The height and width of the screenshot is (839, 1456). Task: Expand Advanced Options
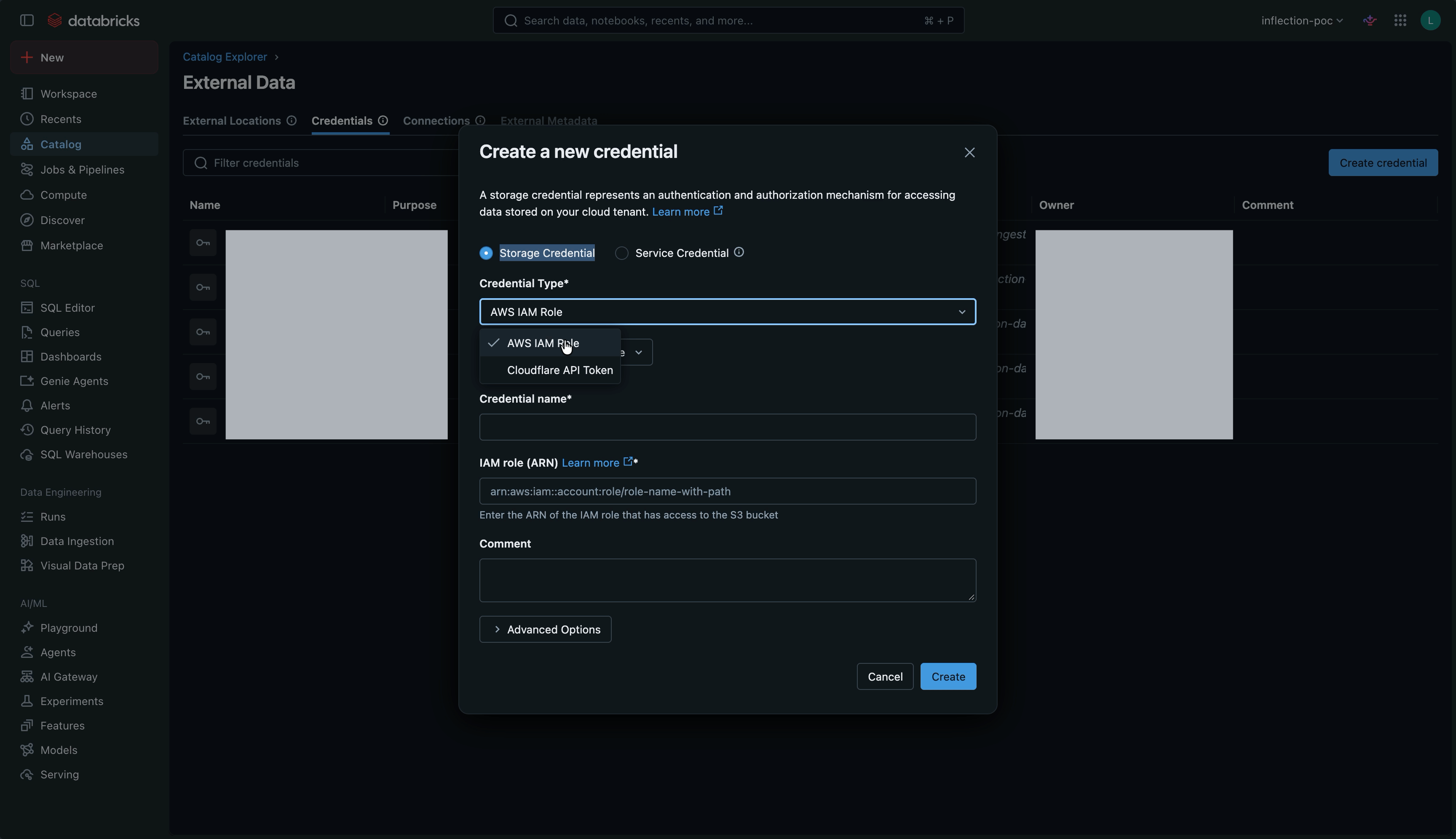pyautogui.click(x=545, y=629)
